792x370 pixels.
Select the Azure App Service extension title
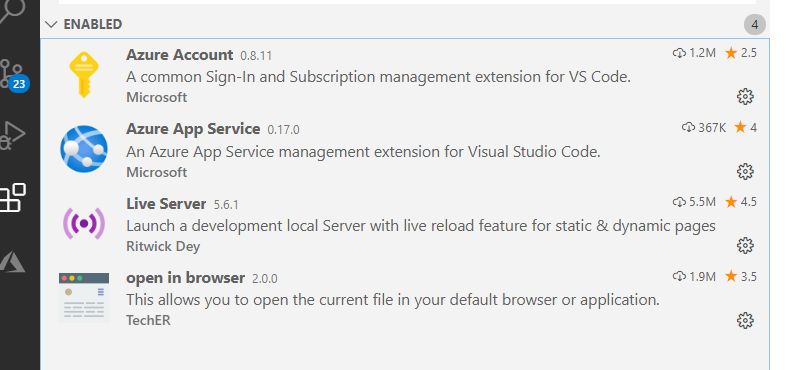click(x=193, y=129)
